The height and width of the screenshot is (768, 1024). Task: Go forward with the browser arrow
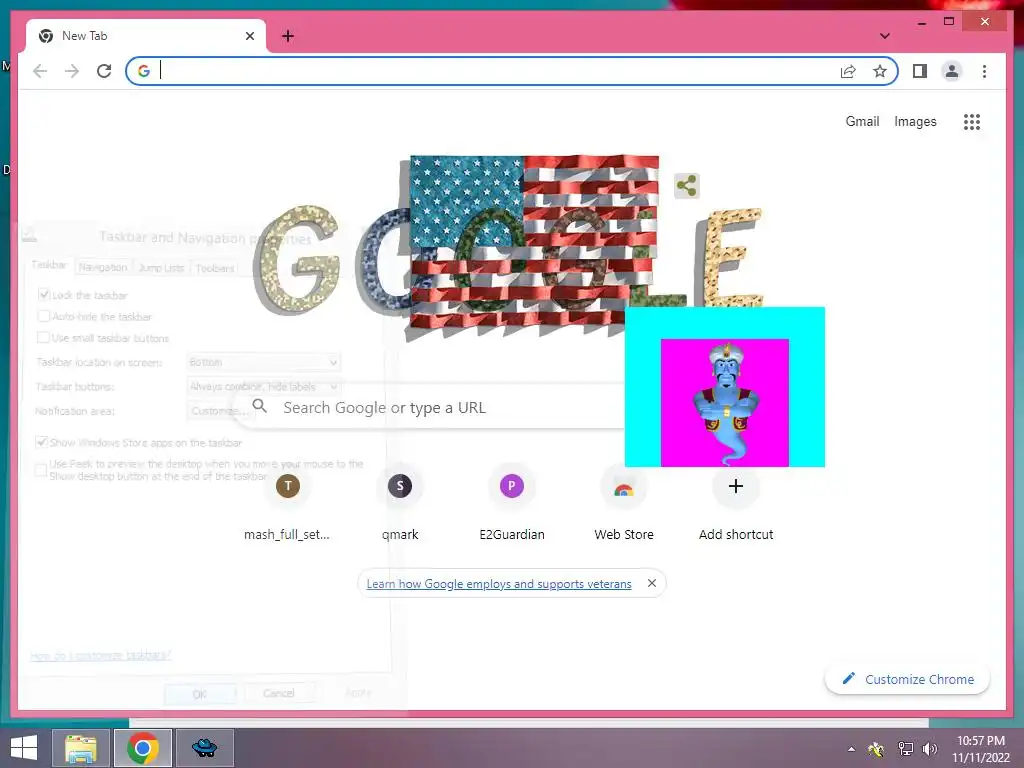pyautogui.click(x=72, y=71)
